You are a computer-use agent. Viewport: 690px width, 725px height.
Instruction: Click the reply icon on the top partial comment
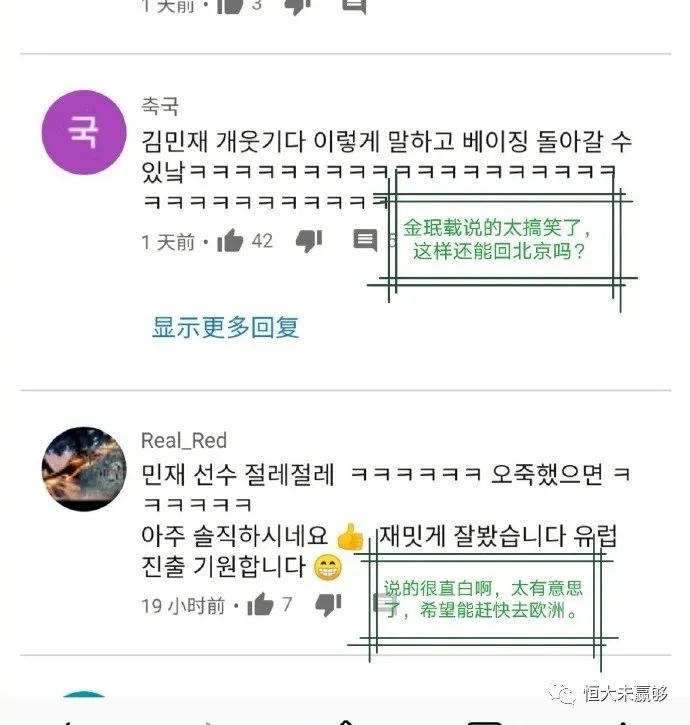[x=354, y=6]
